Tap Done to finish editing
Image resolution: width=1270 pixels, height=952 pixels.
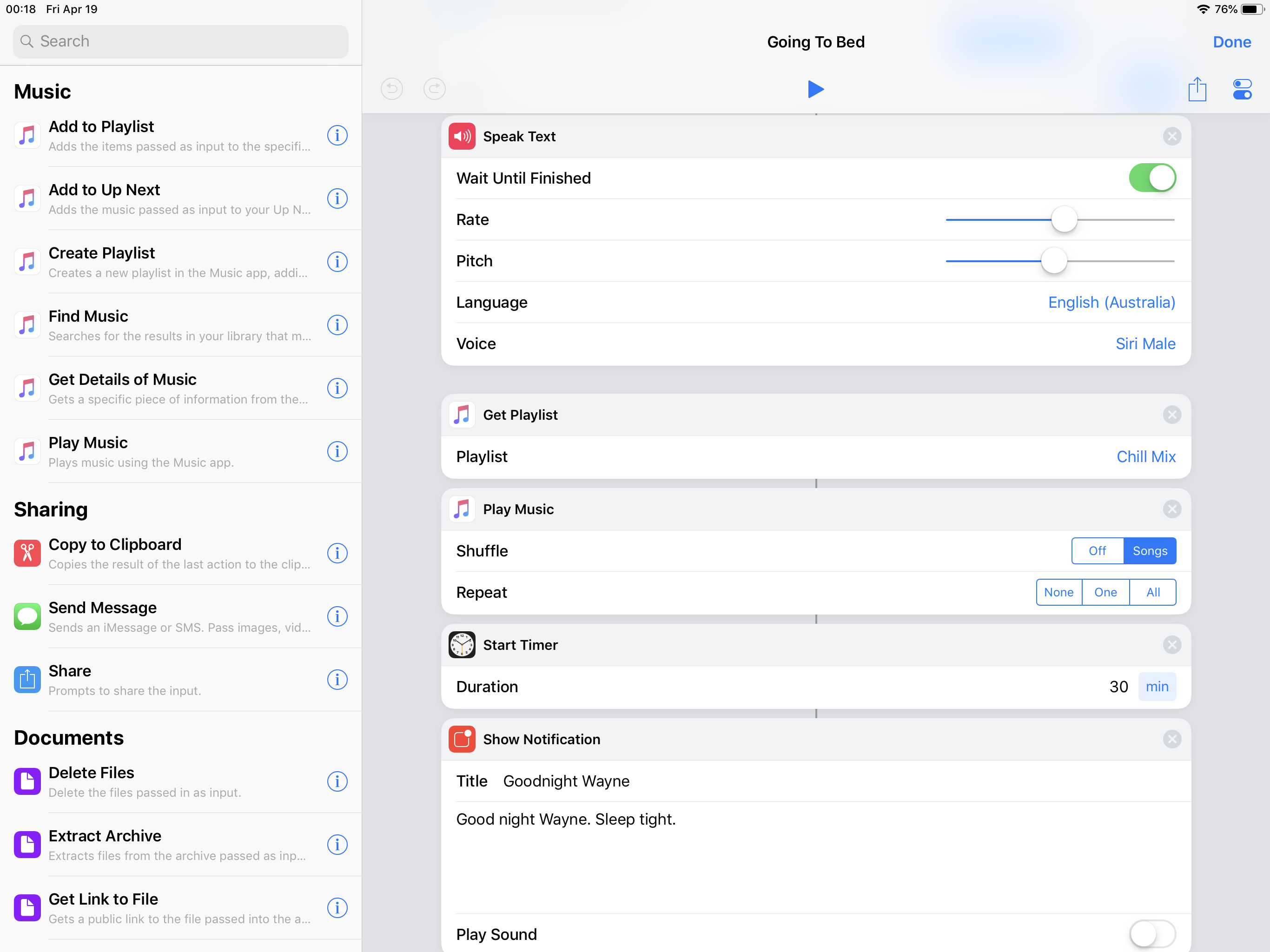1232,42
